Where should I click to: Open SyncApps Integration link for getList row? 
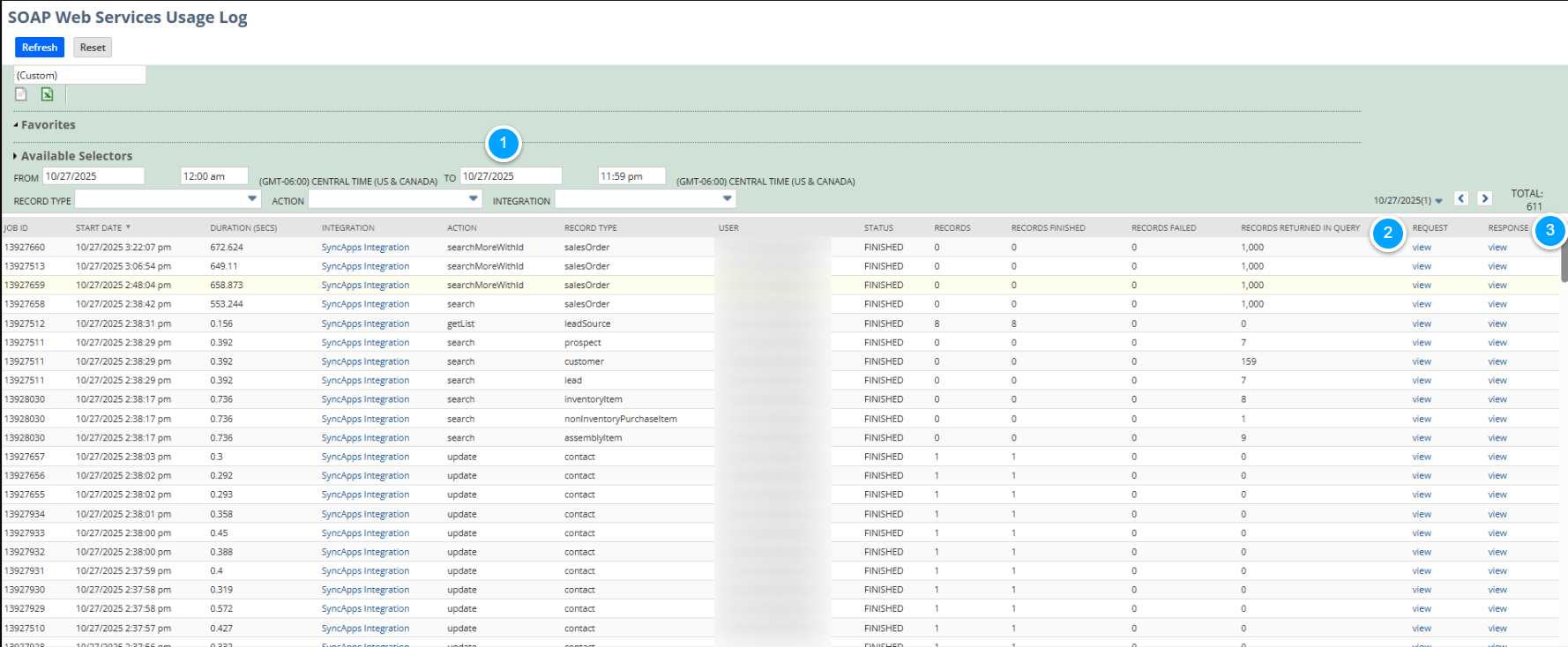[x=365, y=323]
